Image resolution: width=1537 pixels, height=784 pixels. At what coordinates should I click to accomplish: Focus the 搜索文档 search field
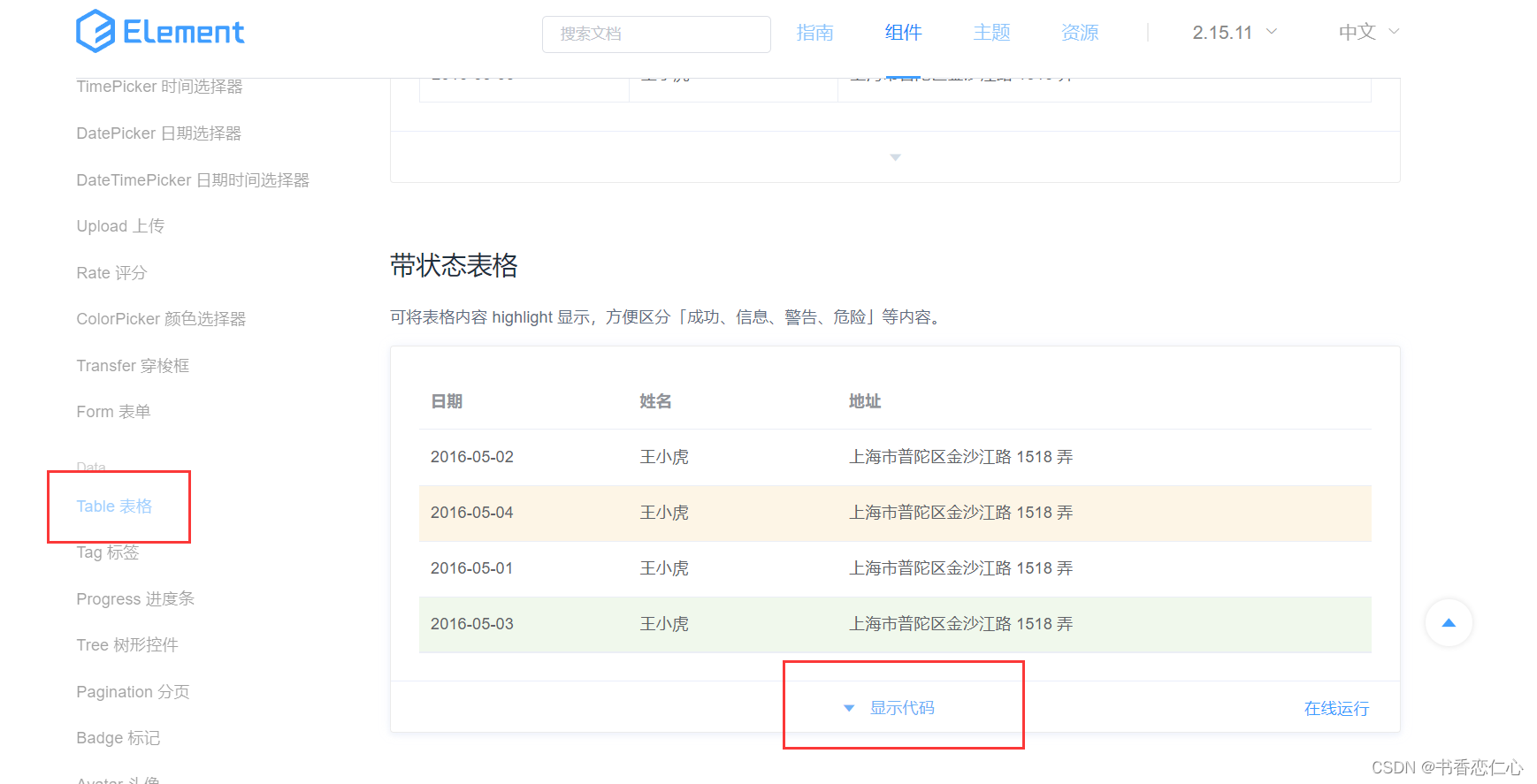pos(656,34)
